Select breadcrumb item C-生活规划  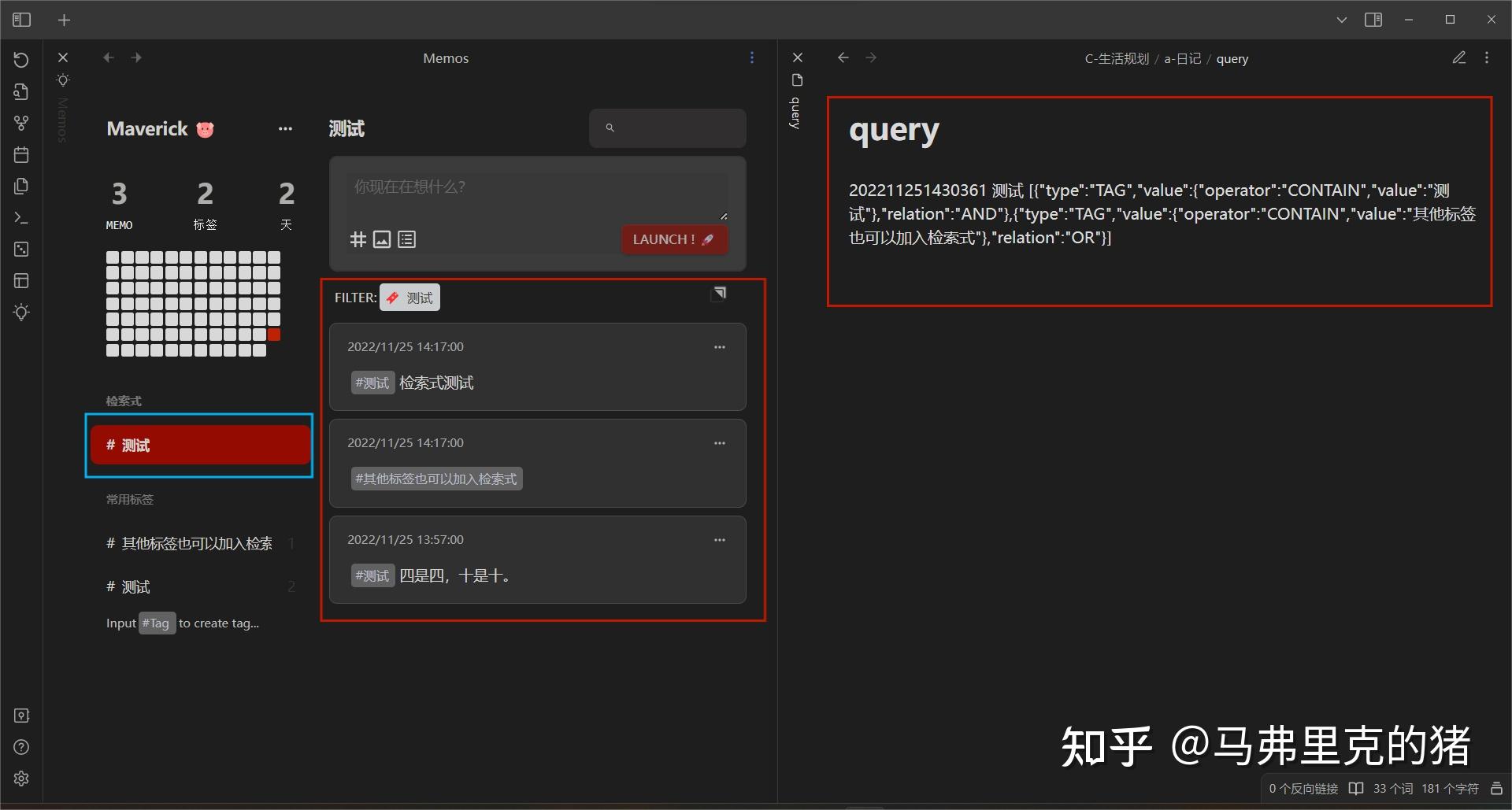click(1117, 58)
